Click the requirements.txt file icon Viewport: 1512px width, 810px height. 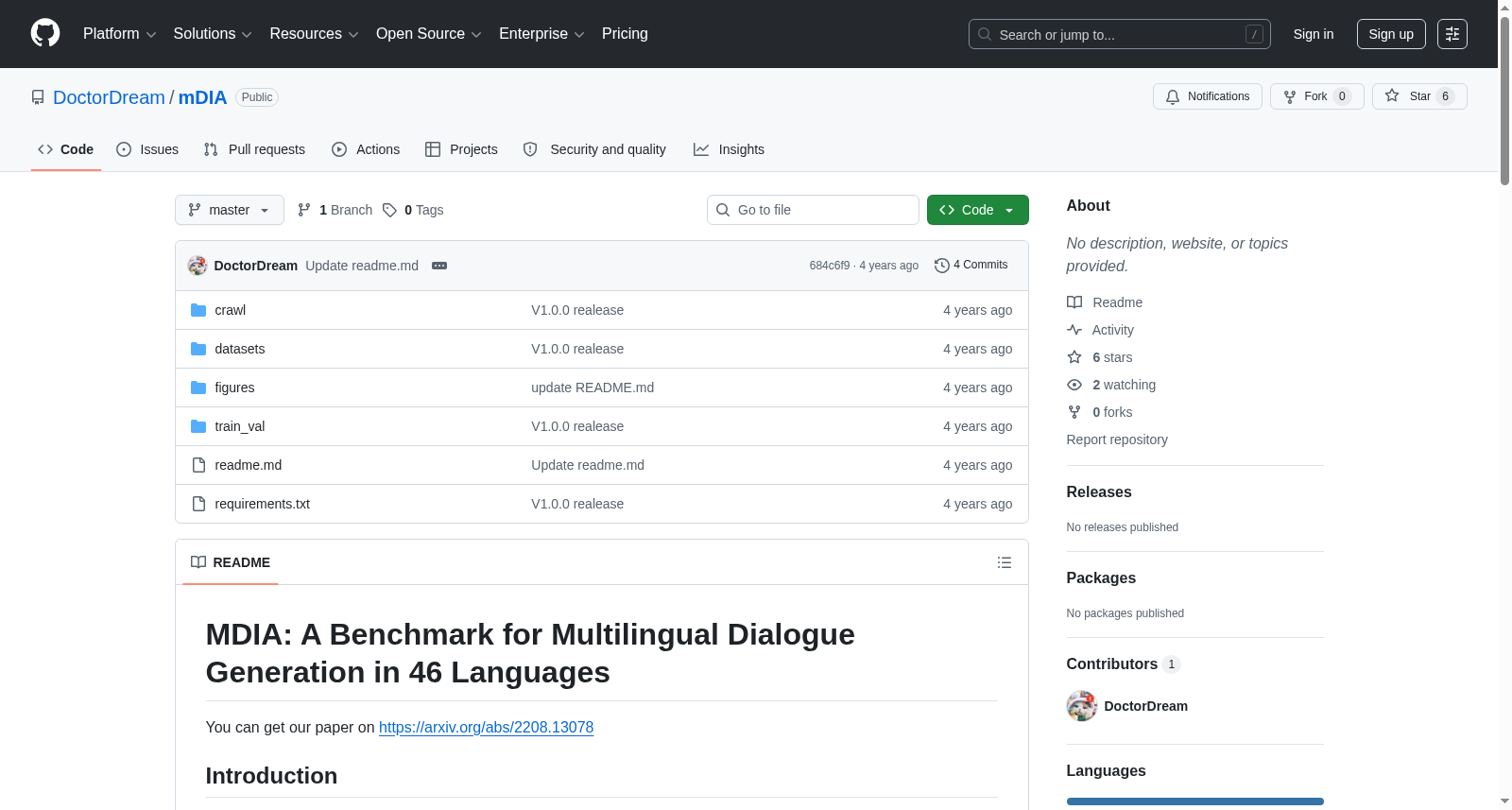click(198, 504)
